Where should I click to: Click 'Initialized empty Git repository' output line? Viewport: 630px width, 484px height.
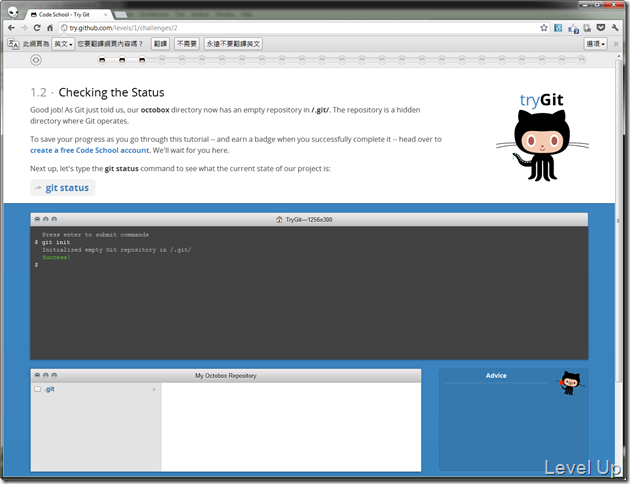click(117, 250)
